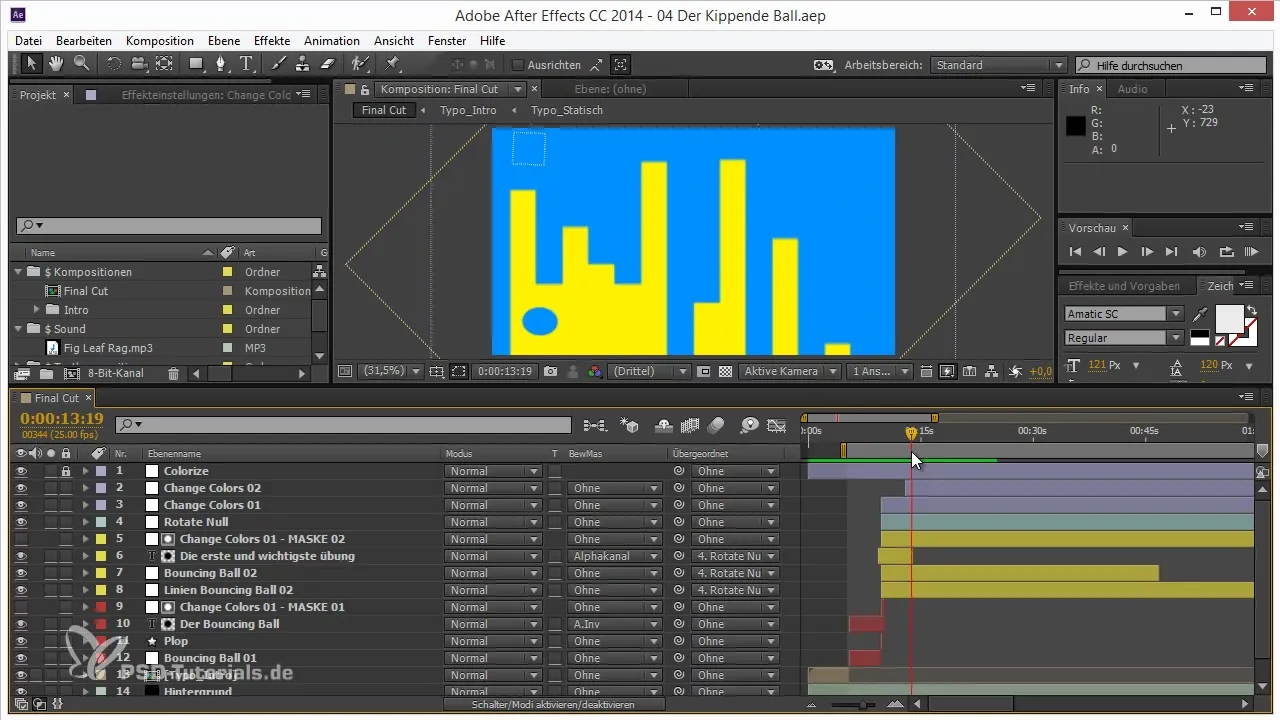The height and width of the screenshot is (720, 1280).
Task: Play the preview in Vorschau panel
Action: pyautogui.click(x=1122, y=252)
